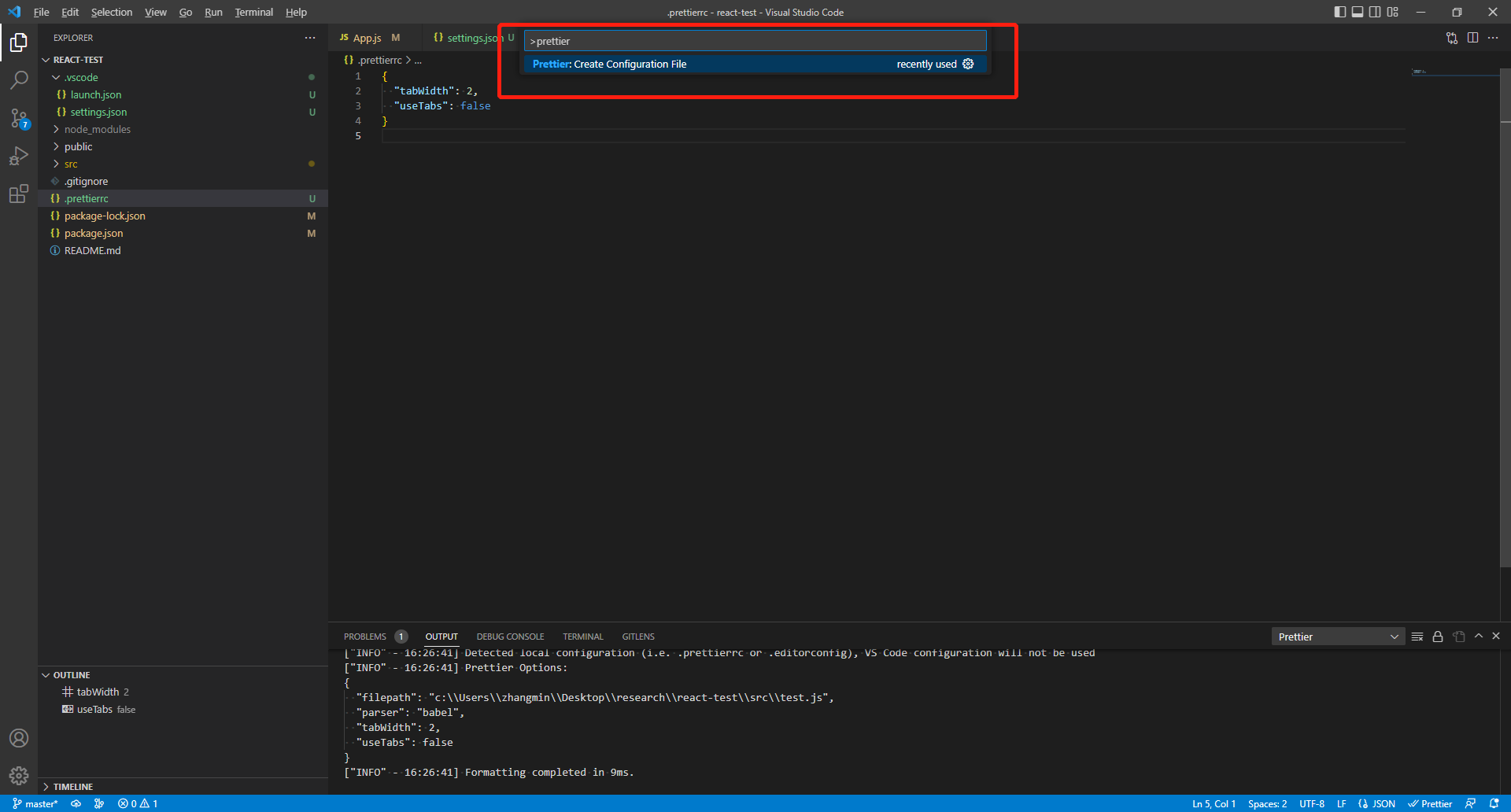Open the Prettier output channel dropdown
This screenshot has height=812, width=1511.
point(1338,637)
